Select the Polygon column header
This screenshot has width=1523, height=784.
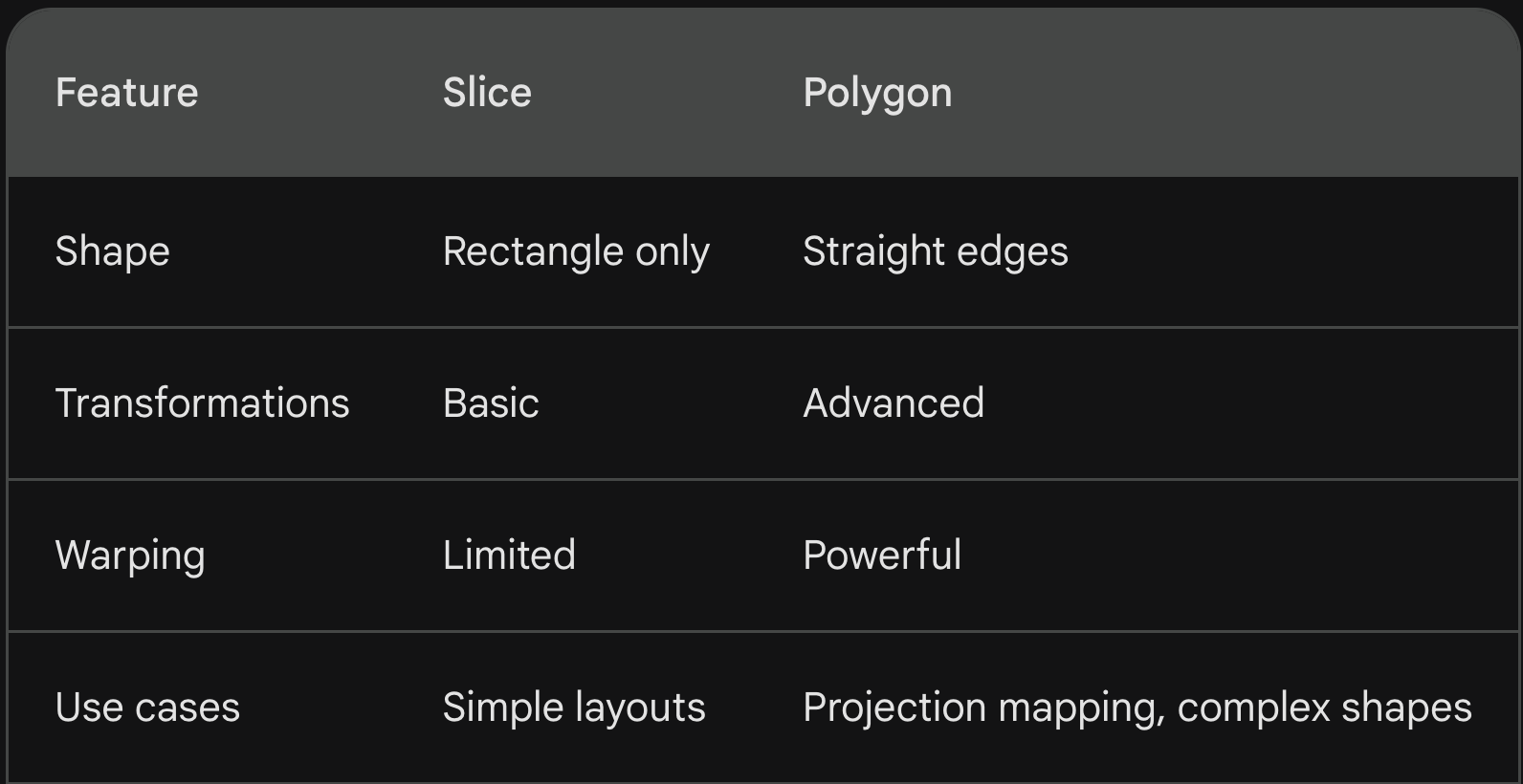pyautogui.click(x=877, y=94)
